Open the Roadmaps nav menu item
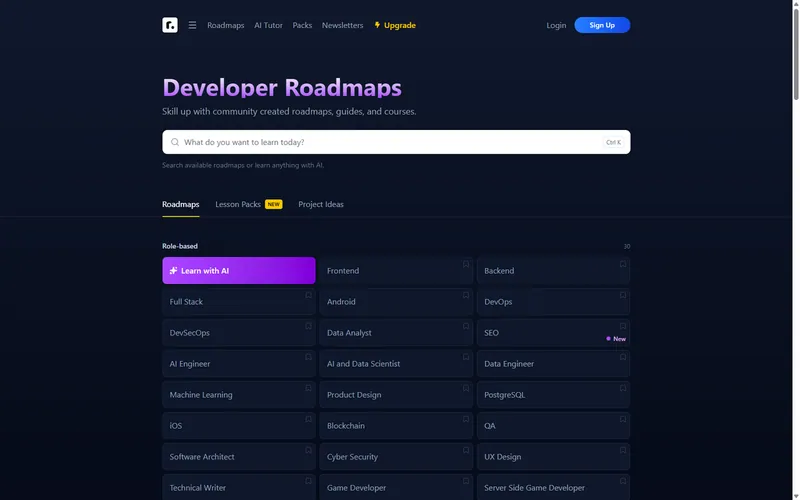The width and height of the screenshot is (800, 500). [x=226, y=25]
